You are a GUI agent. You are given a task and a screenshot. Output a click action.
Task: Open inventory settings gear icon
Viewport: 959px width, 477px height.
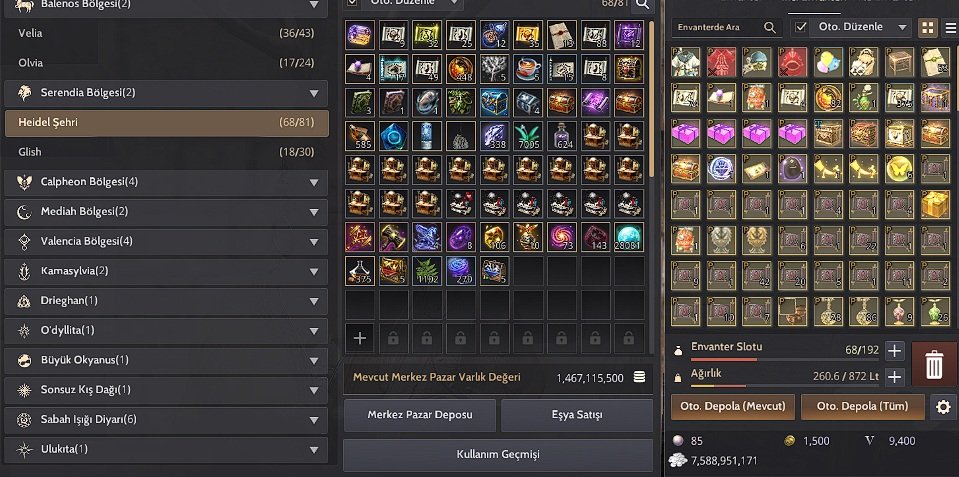point(943,407)
